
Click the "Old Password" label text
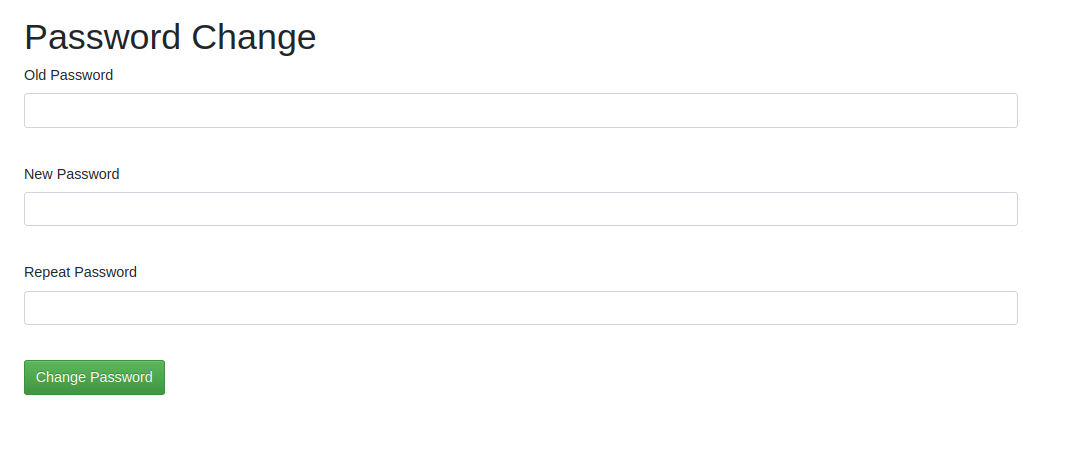[69, 75]
